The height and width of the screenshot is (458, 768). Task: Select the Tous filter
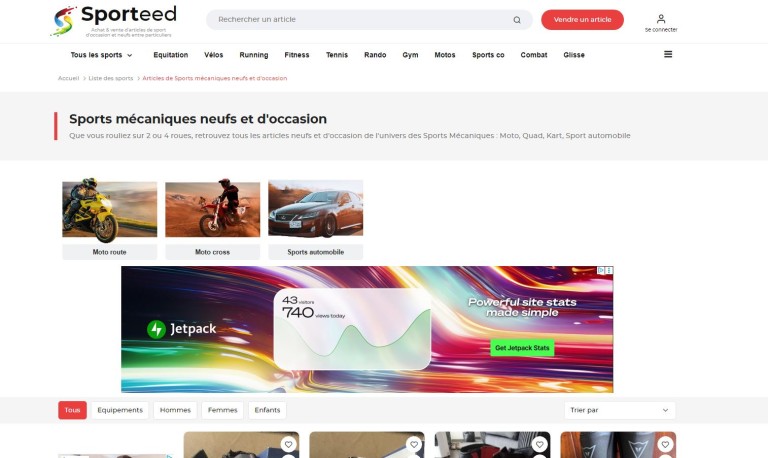tap(72, 410)
